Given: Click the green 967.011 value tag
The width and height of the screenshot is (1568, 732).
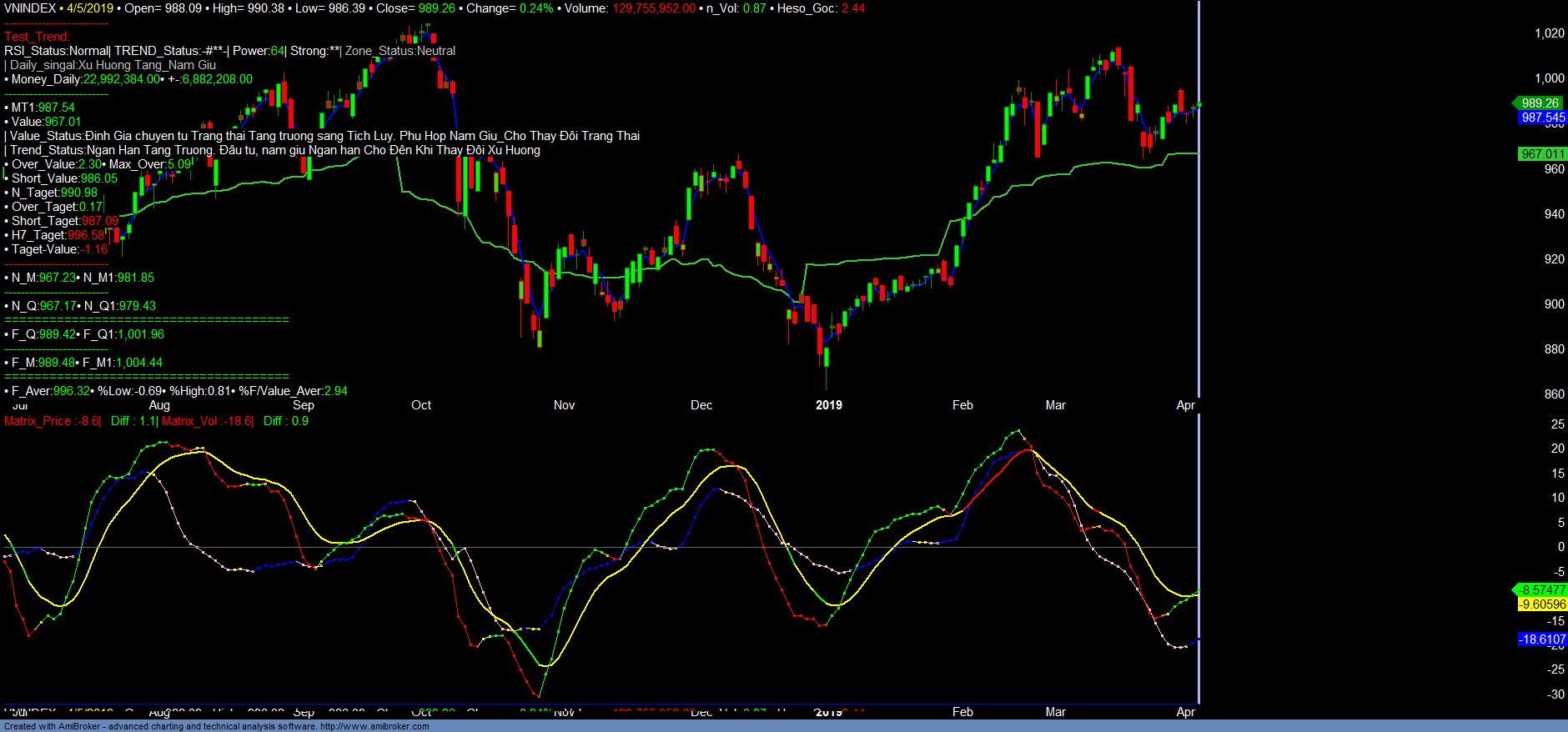Looking at the screenshot, I should point(1542,154).
